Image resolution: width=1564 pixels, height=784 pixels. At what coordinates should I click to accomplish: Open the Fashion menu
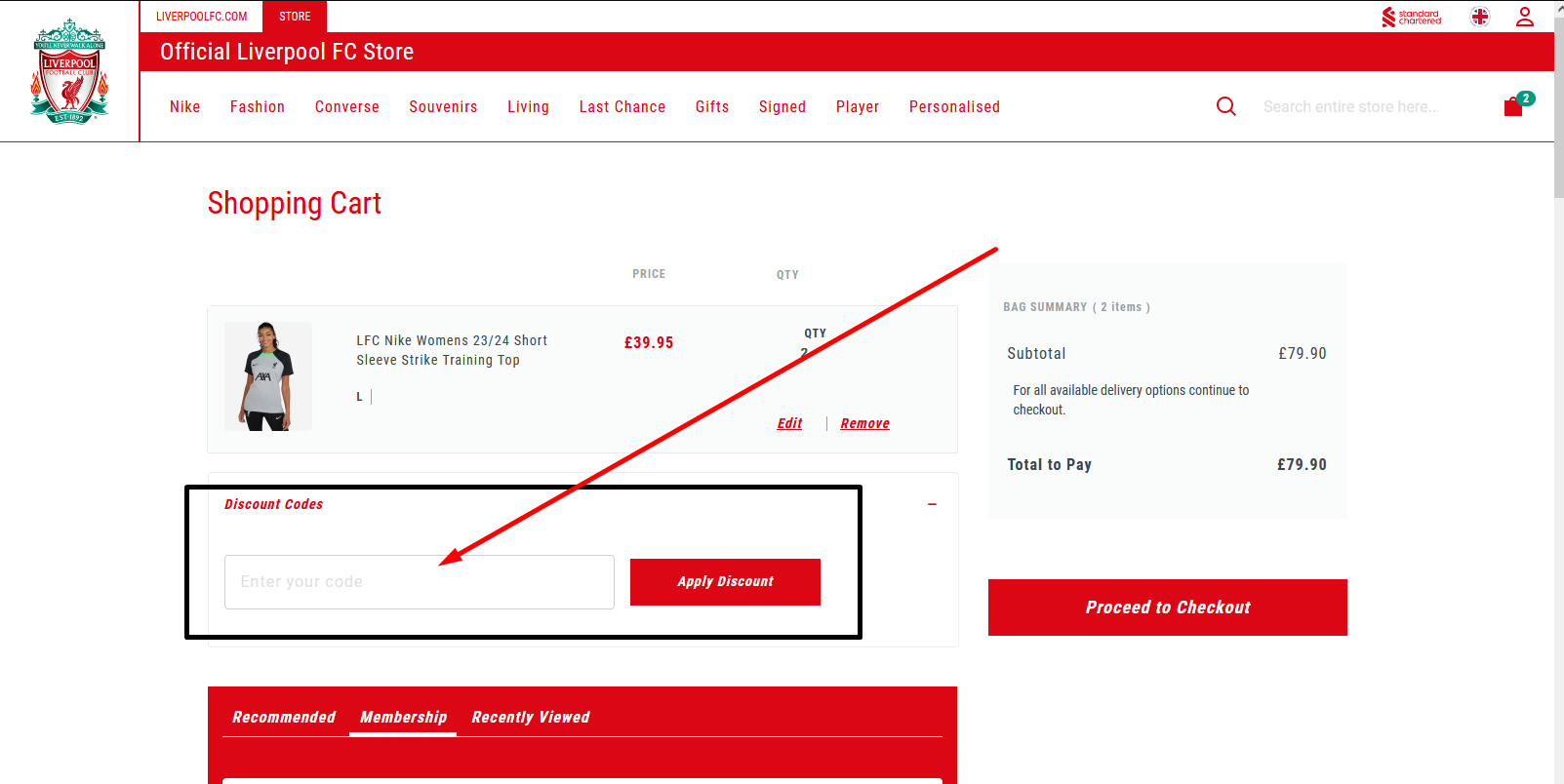point(258,107)
